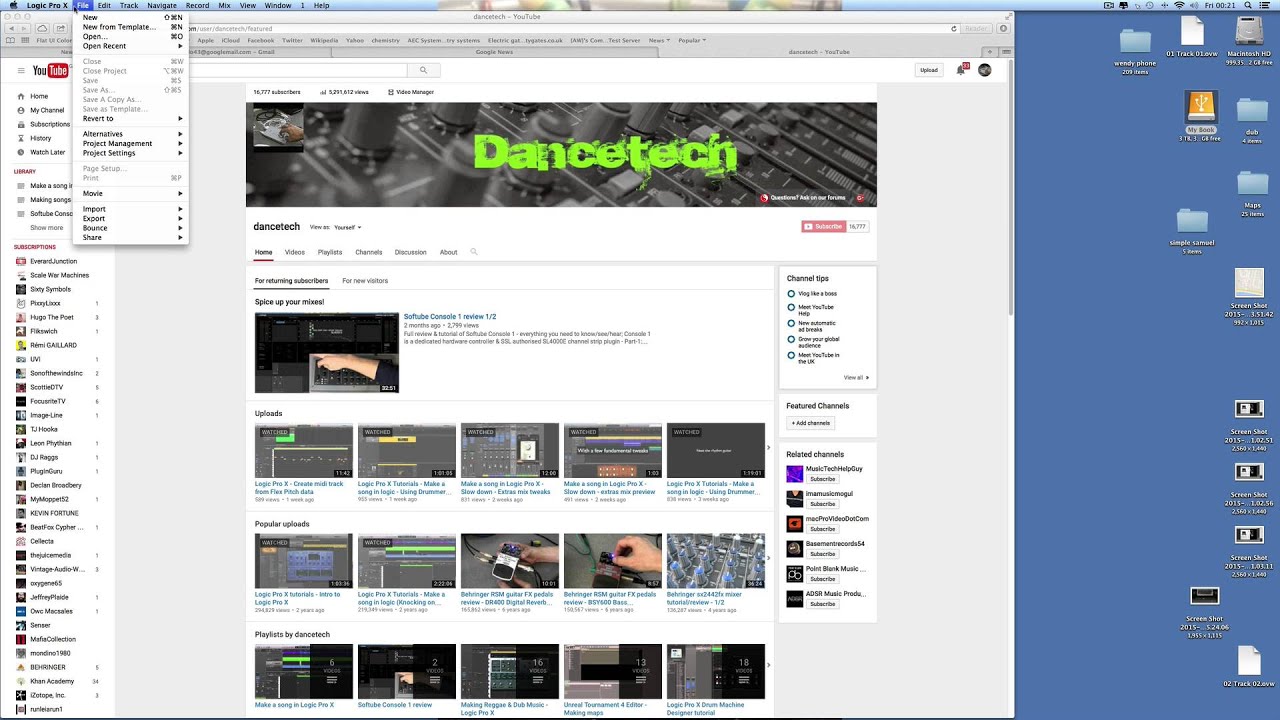Open the Track menu
The width and height of the screenshot is (1280, 720).
128,5
